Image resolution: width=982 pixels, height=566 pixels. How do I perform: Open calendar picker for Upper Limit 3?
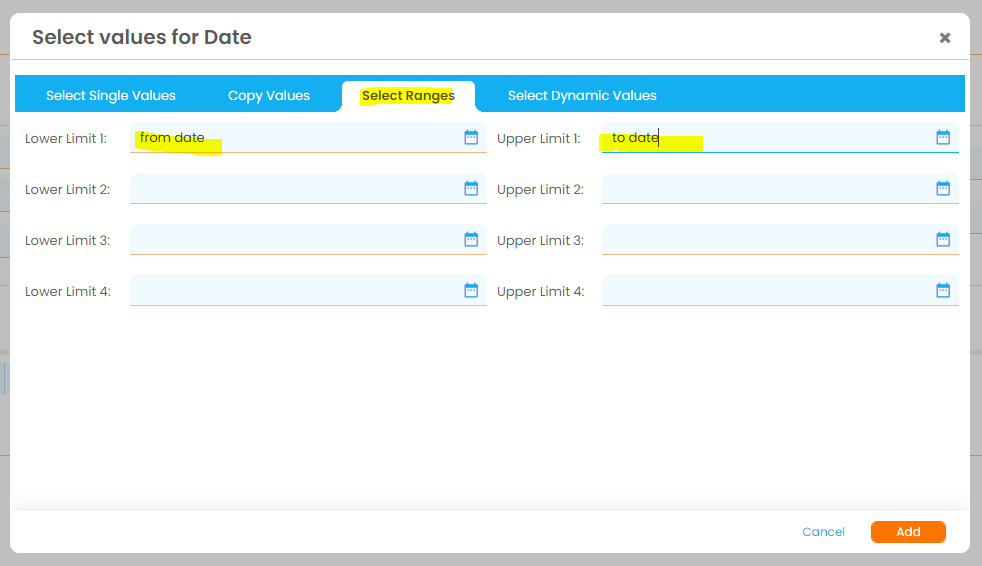tap(943, 239)
